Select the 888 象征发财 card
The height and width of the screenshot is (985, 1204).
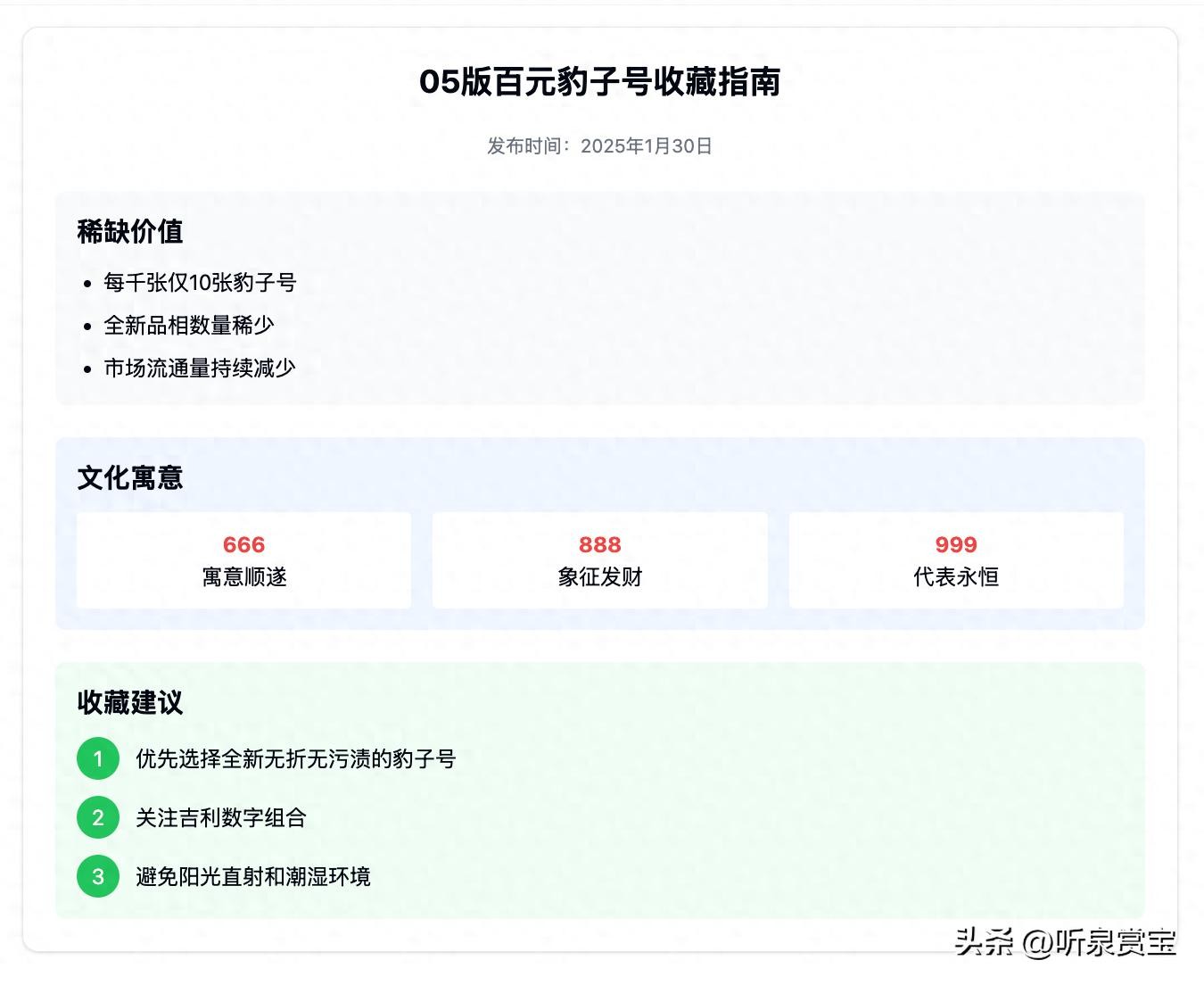(599, 561)
